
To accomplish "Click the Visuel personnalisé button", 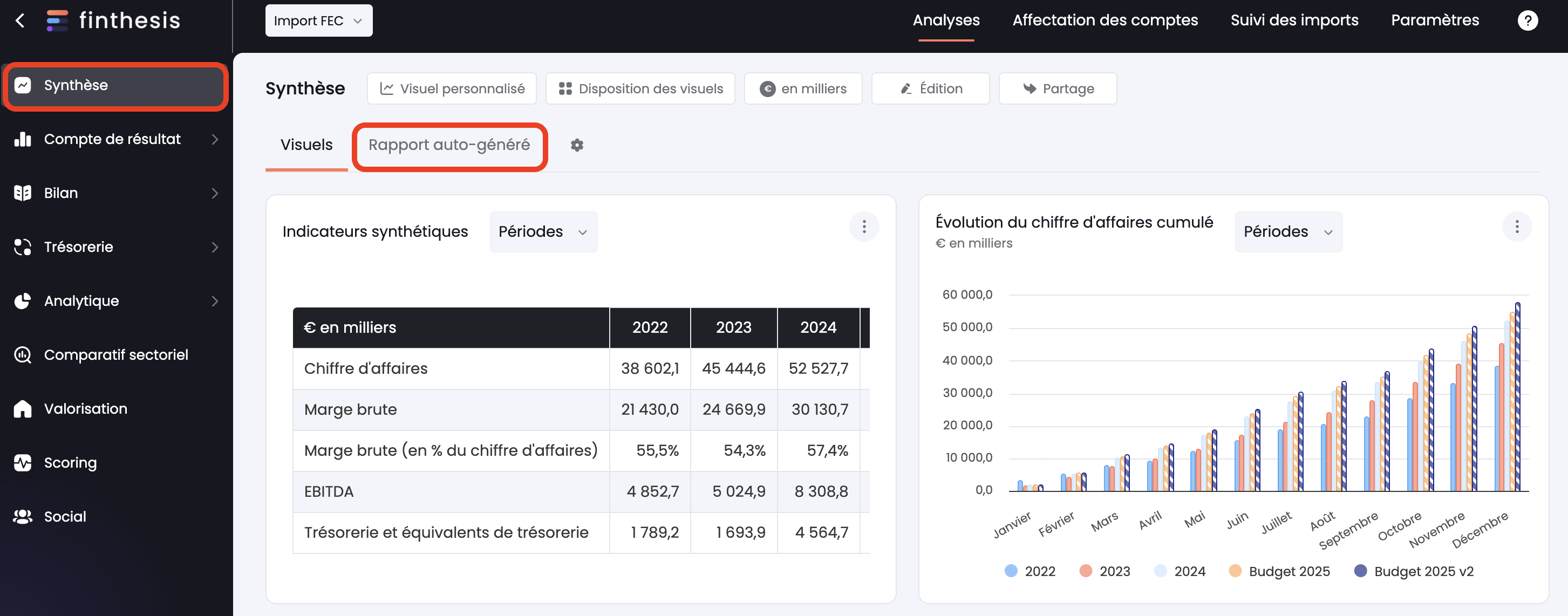I will click(452, 89).
